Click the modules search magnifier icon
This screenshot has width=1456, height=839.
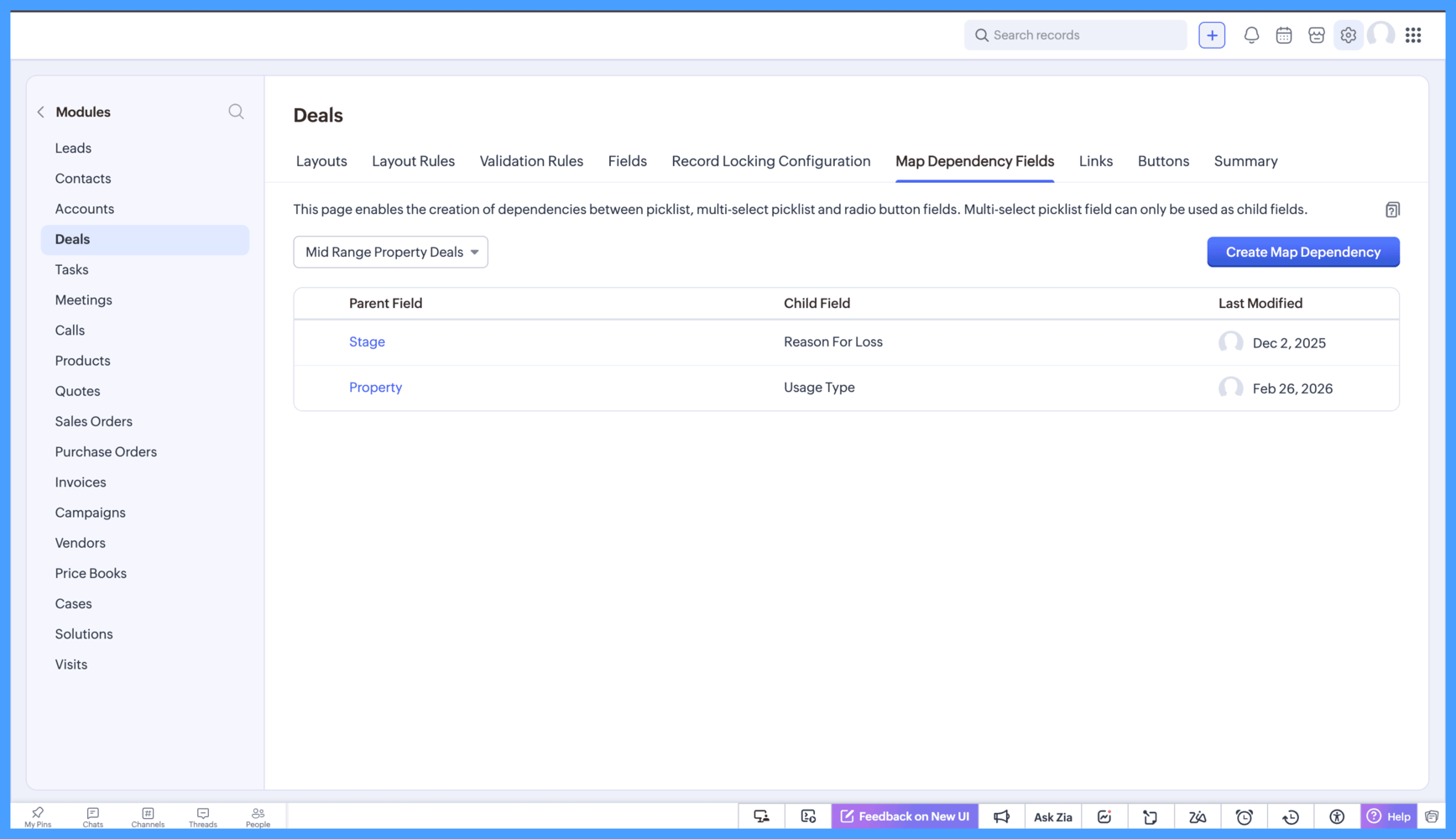[x=236, y=112]
